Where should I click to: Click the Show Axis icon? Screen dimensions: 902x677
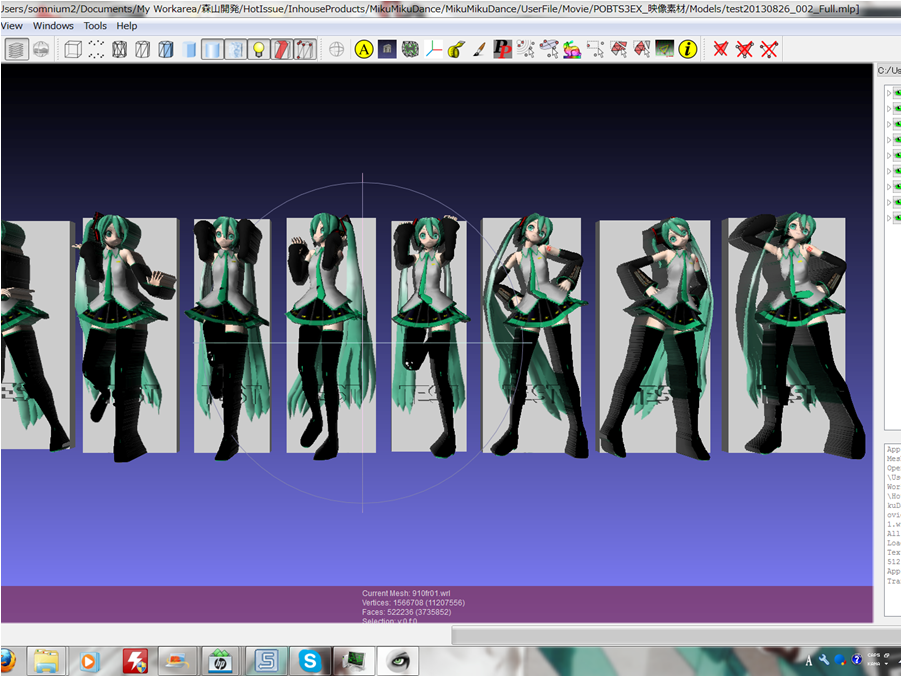pyautogui.click(x=434, y=49)
